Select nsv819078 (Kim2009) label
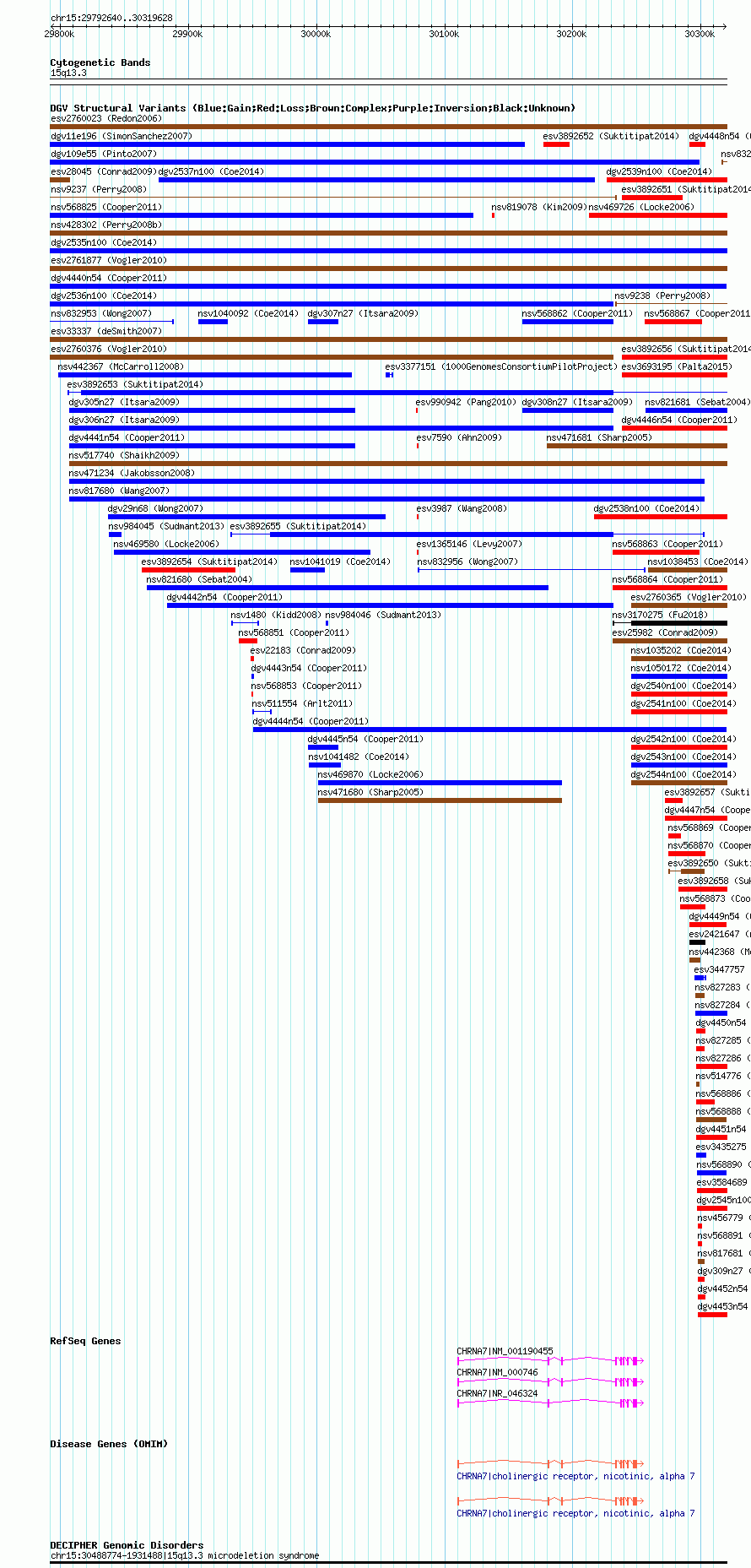The image size is (751, 1568). click(538, 207)
